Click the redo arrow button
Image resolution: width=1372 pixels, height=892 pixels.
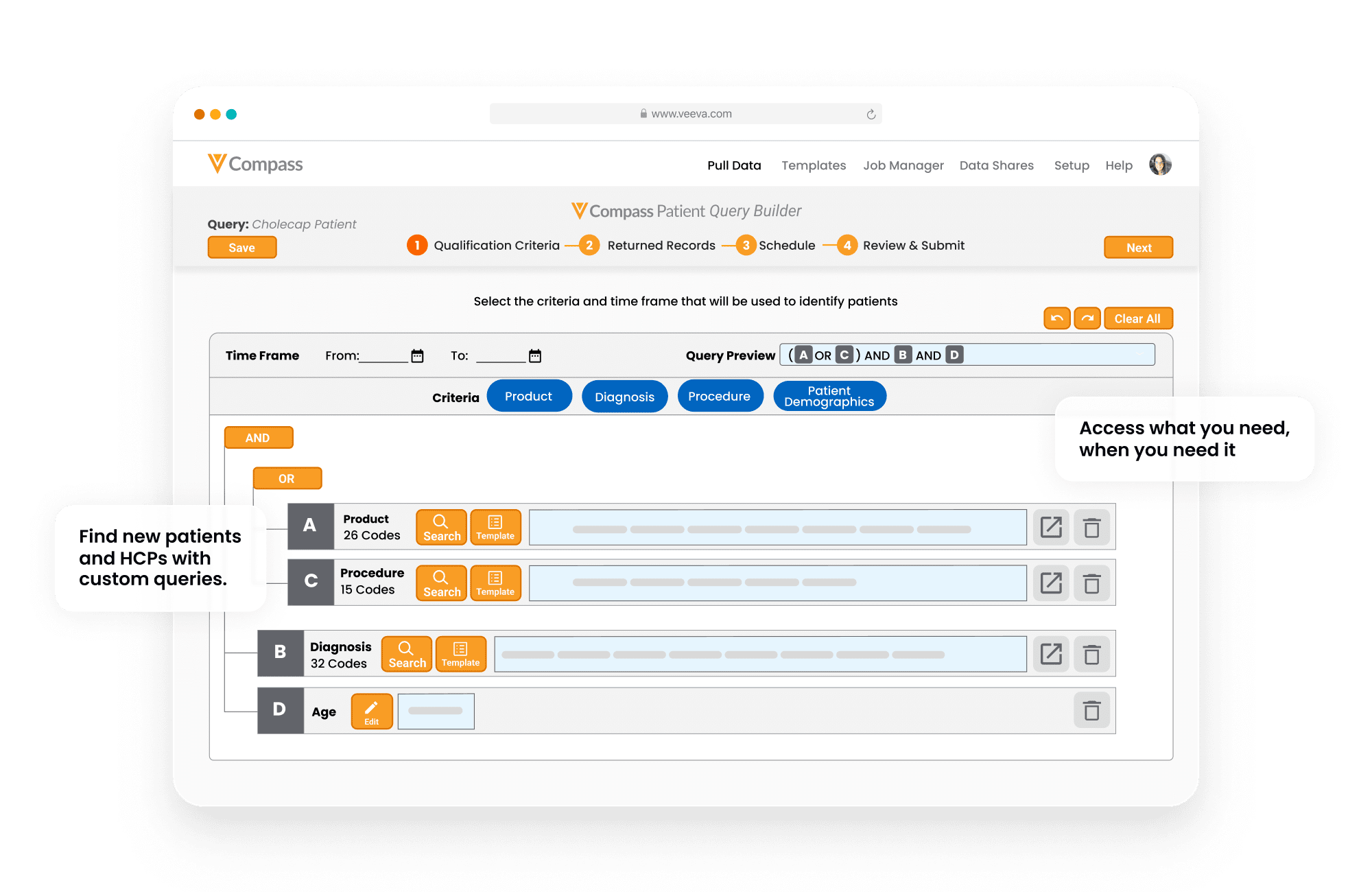coord(1087,318)
